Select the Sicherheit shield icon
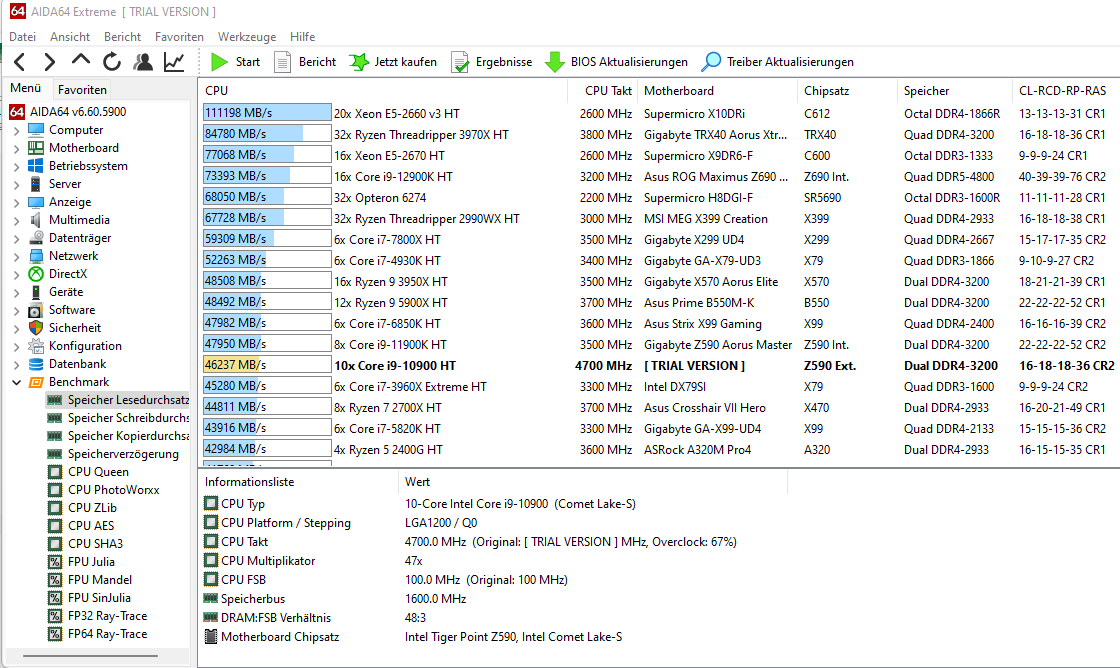Screen dimensions: 1120x668 pos(36,328)
